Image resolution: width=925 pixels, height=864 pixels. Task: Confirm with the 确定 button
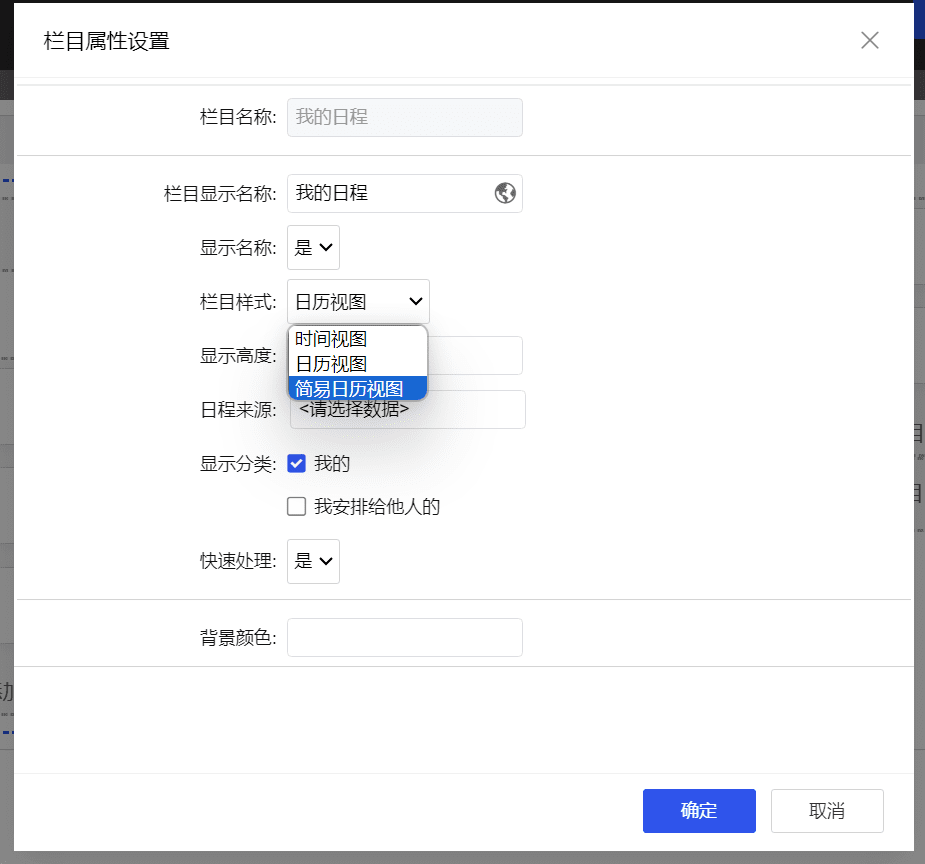pos(699,811)
